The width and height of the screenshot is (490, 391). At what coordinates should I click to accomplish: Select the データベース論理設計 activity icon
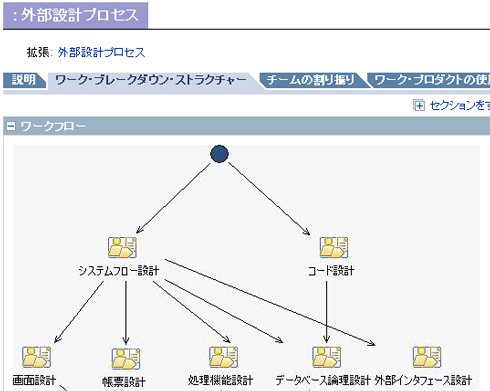pos(326,357)
